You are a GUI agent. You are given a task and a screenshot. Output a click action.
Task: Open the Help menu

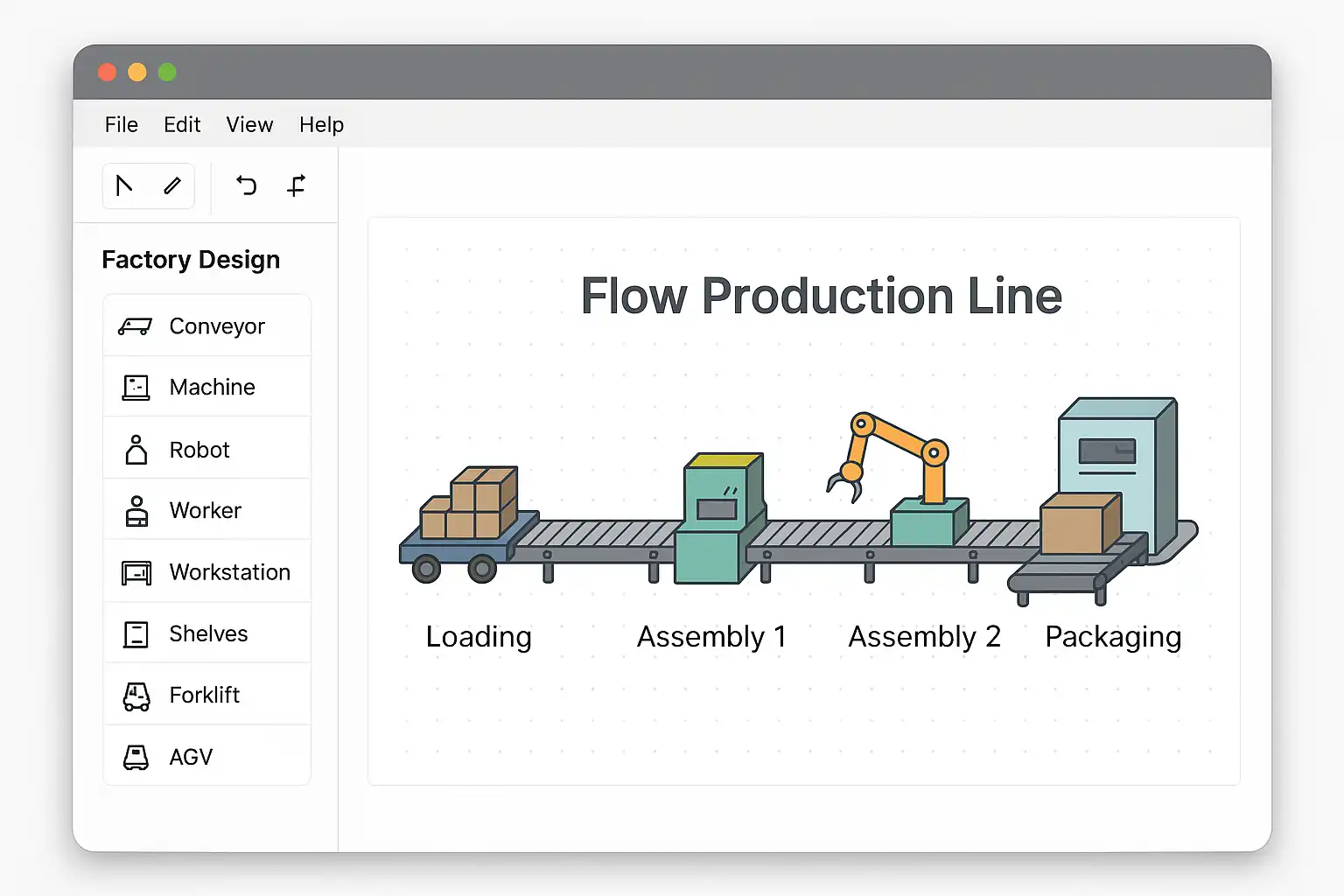321,125
